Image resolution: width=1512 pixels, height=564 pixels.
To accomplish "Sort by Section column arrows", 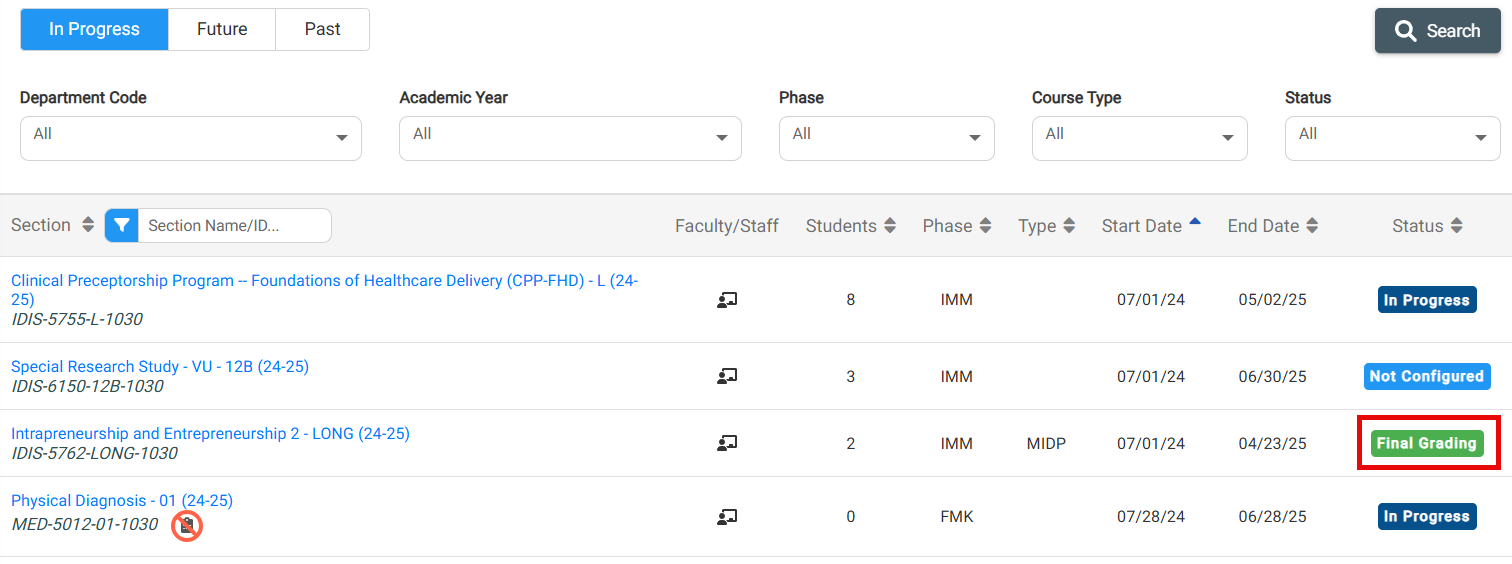I will pyautogui.click(x=87, y=225).
